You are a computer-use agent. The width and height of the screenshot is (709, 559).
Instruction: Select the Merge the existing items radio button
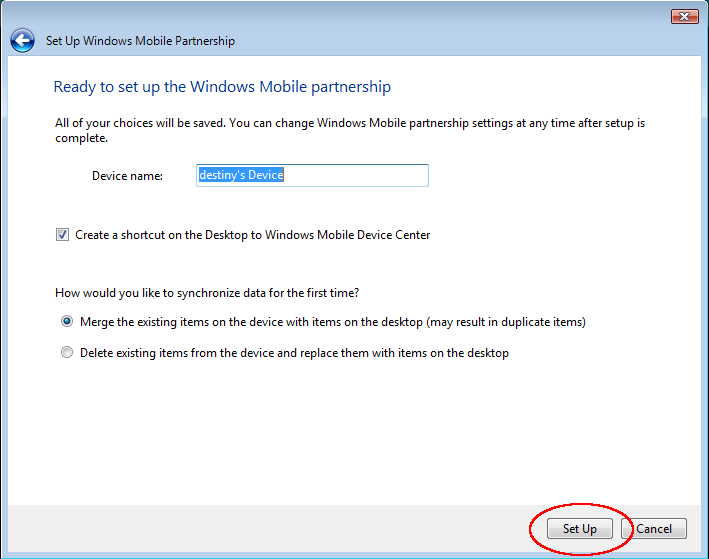pos(67,322)
